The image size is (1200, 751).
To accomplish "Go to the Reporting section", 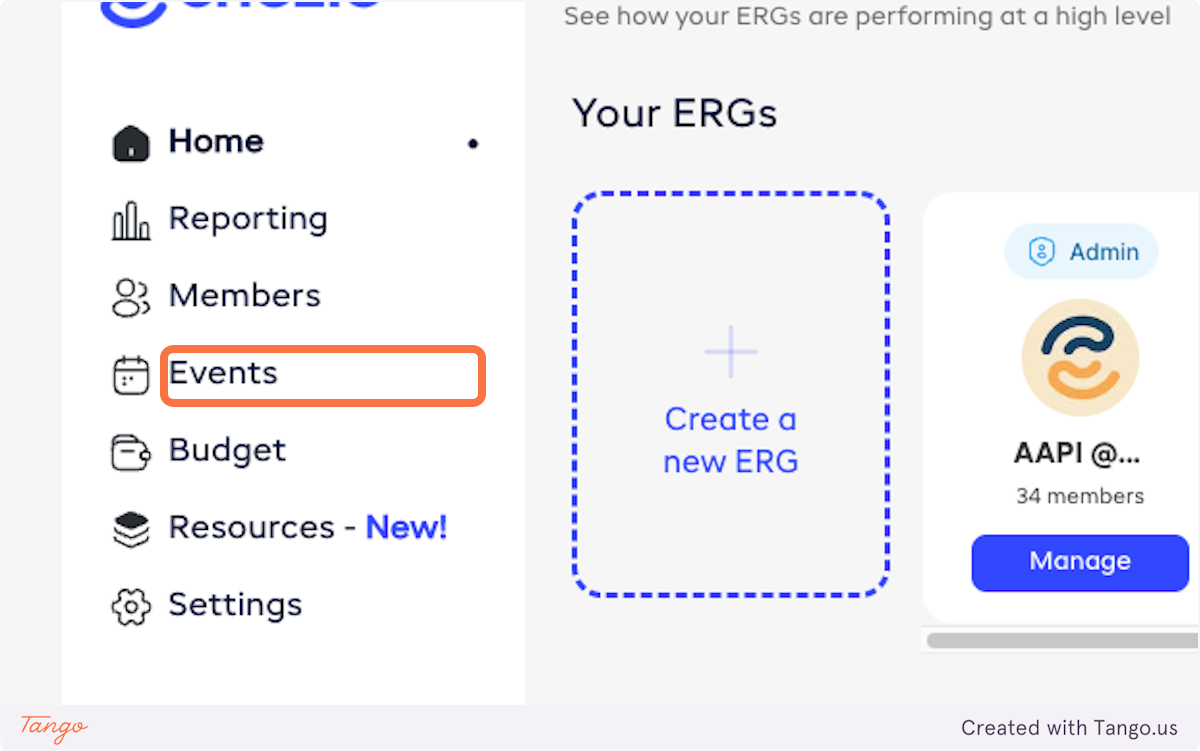I will point(248,219).
